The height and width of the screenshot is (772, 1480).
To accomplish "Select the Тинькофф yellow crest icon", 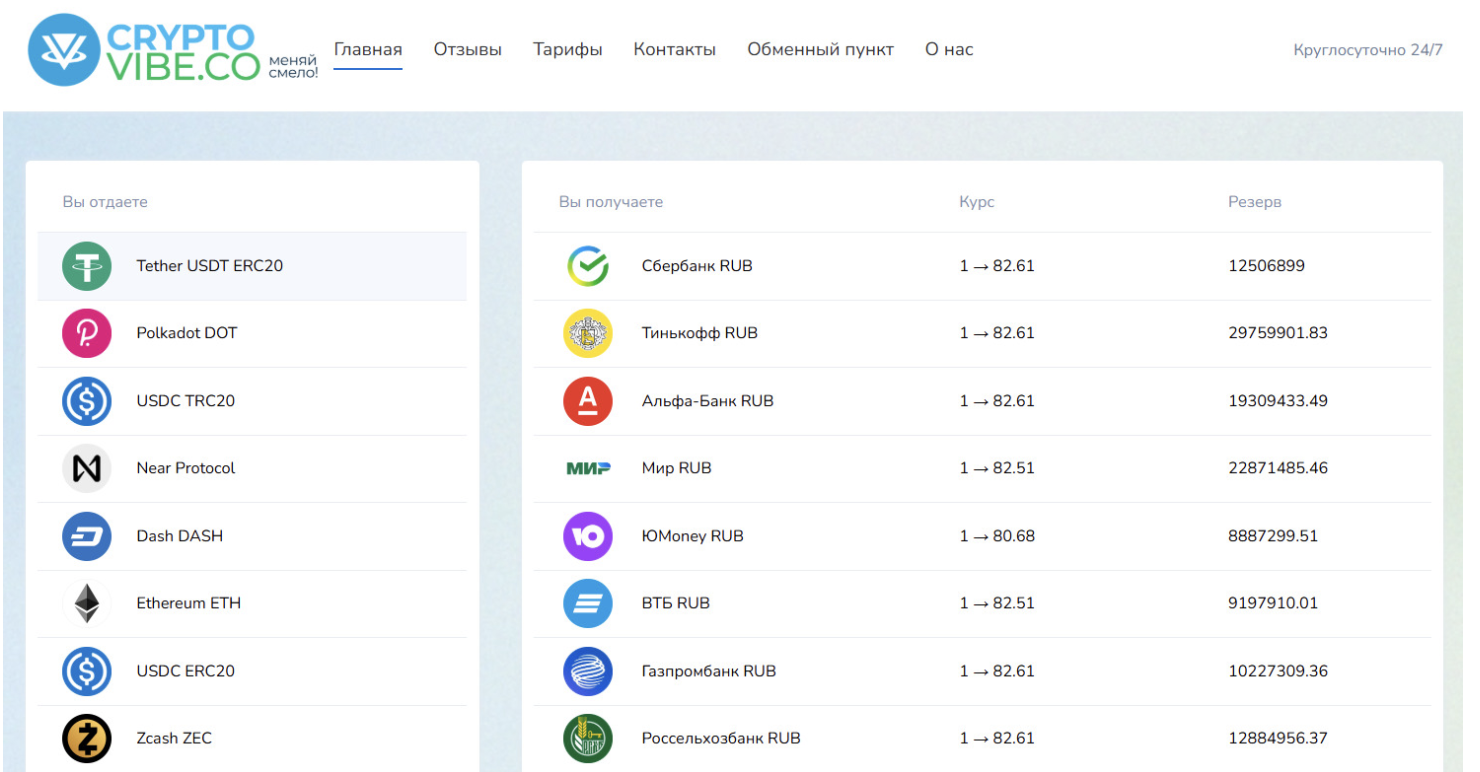I will 588,333.
